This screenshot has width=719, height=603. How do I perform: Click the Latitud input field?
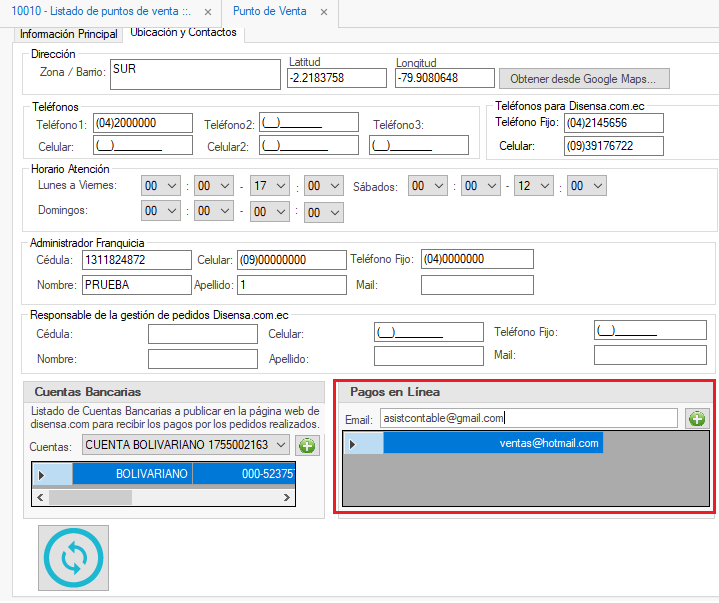(335, 78)
